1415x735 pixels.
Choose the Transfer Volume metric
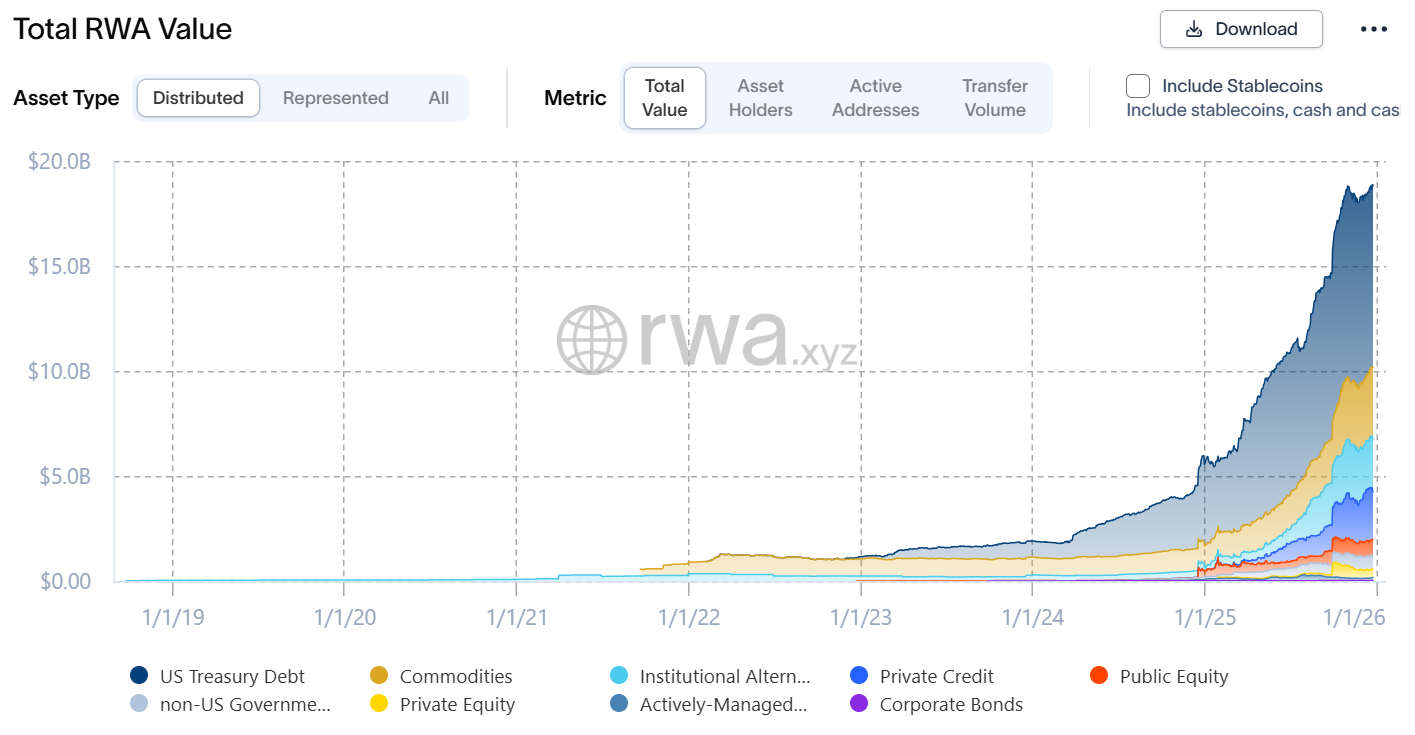pyautogui.click(x=995, y=98)
